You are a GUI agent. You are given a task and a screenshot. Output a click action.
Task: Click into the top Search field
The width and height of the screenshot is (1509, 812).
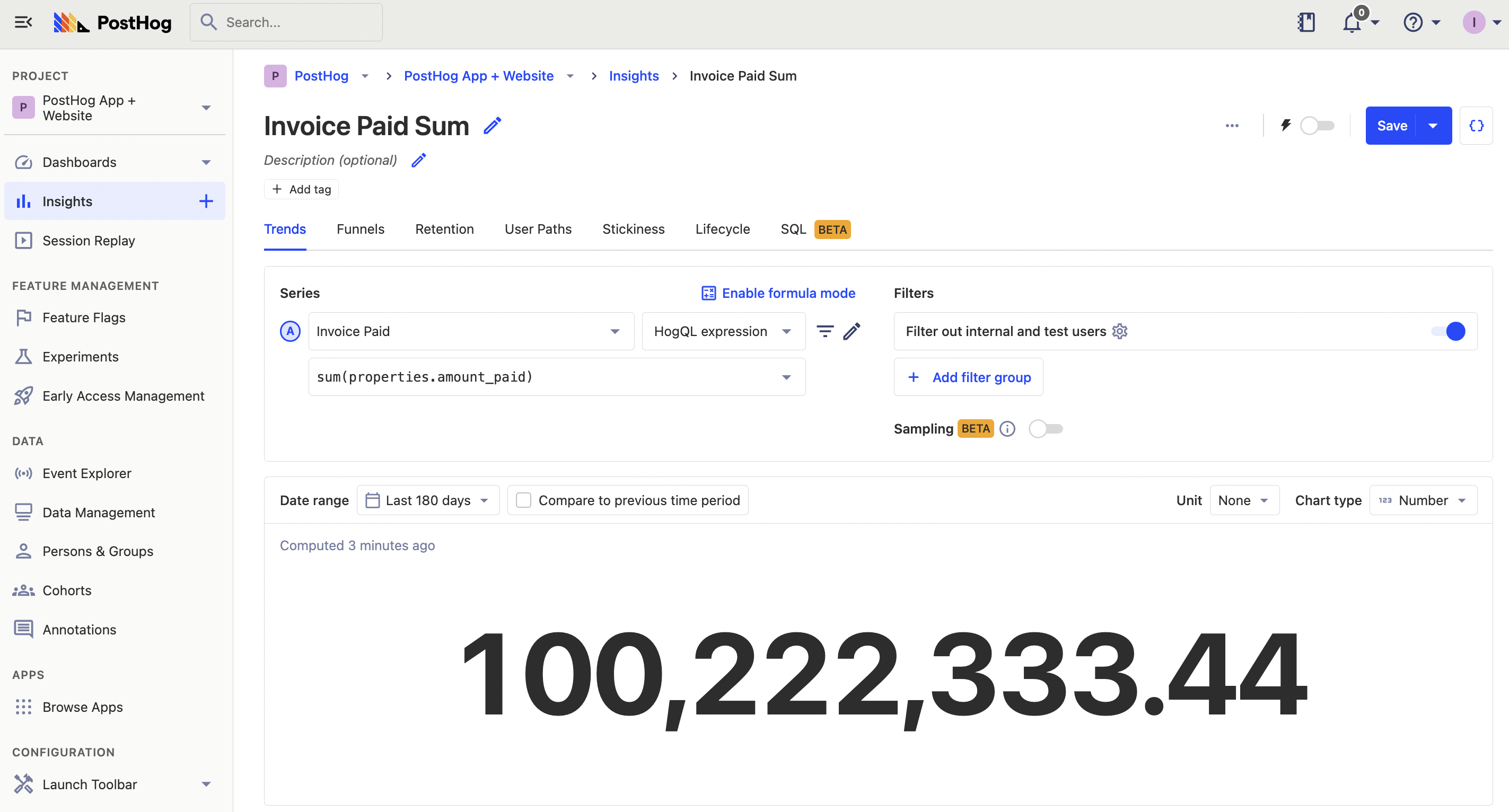pyautogui.click(x=287, y=22)
